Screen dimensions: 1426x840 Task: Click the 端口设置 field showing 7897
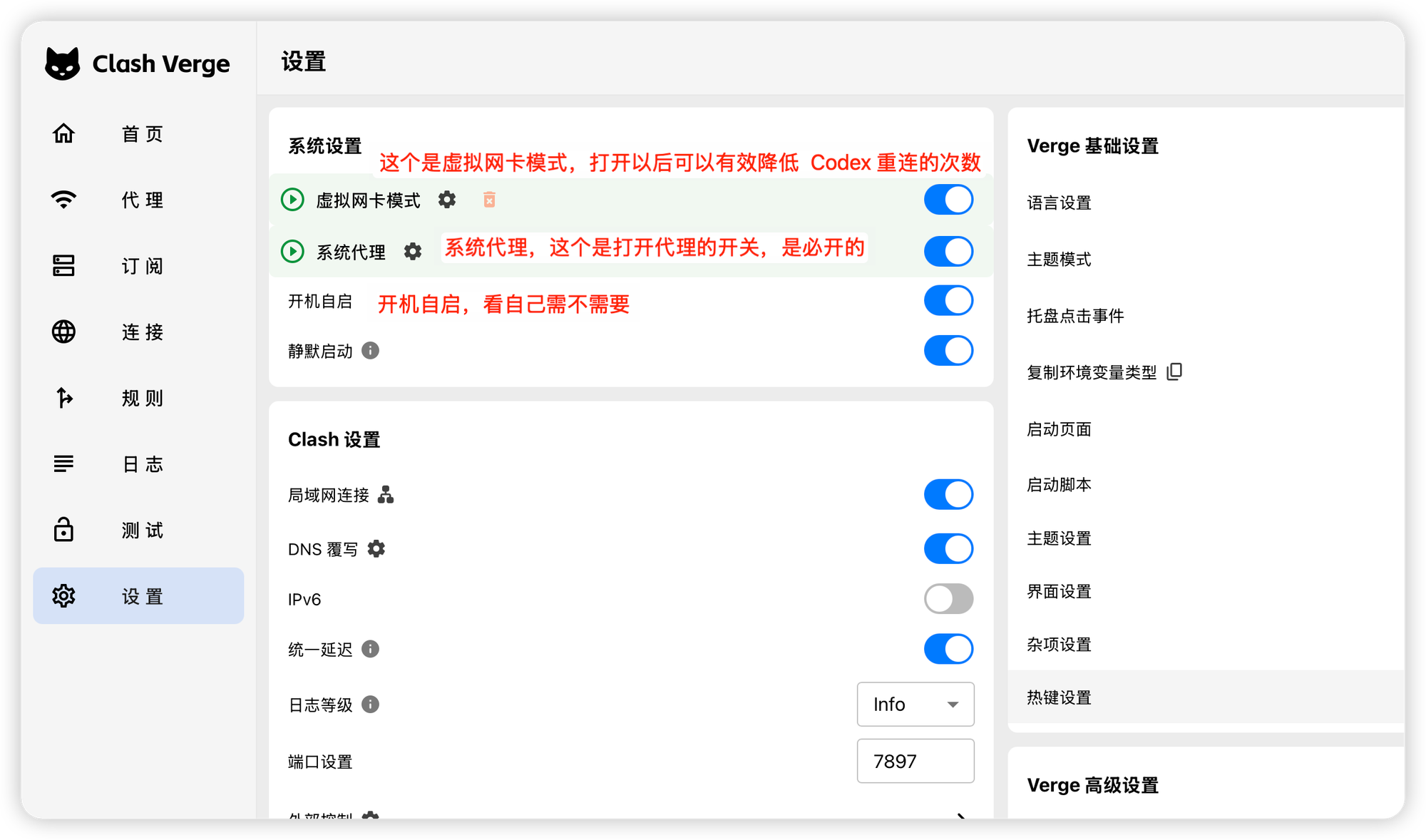click(x=915, y=761)
